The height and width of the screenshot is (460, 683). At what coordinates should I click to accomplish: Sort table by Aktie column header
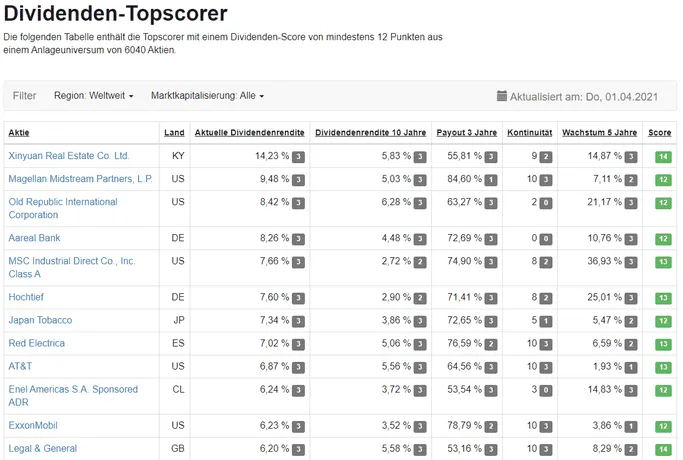(19, 132)
